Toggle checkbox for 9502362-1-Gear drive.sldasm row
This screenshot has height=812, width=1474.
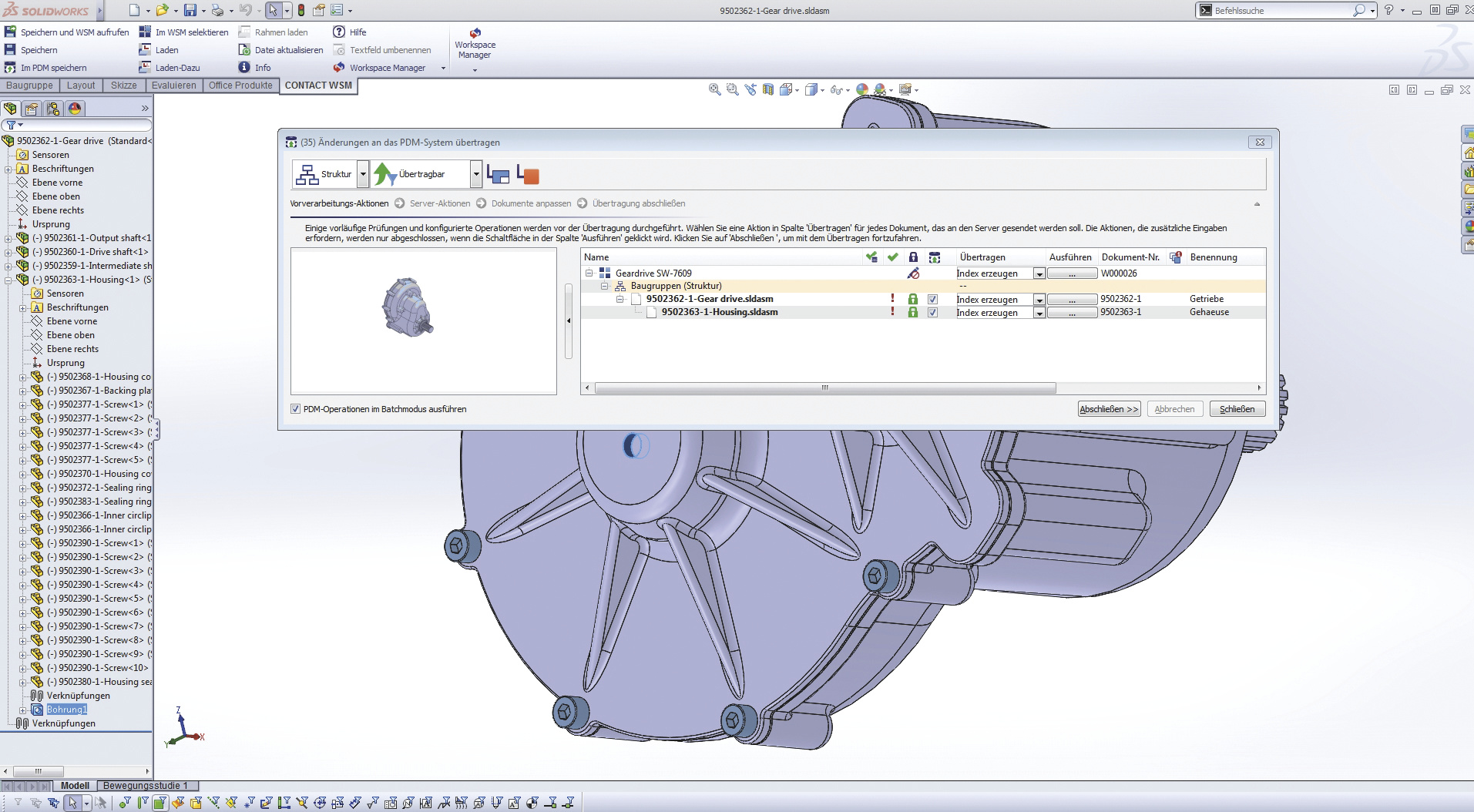pyautogui.click(x=932, y=300)
